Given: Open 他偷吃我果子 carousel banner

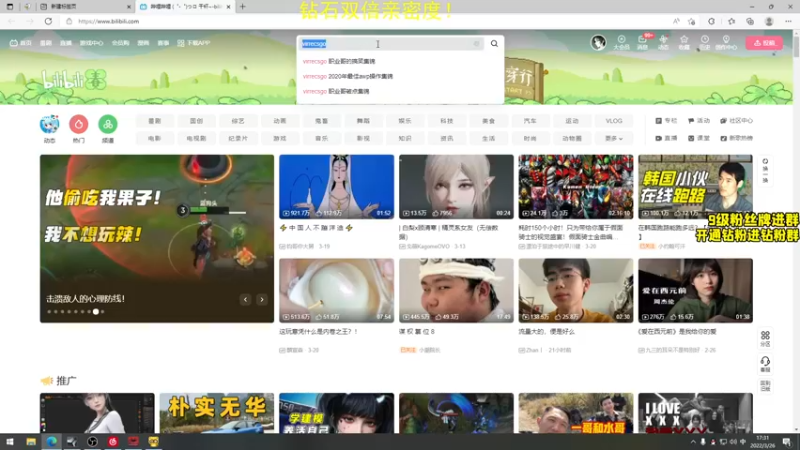Looking at the screenshot, I should [x=157, y=239].
